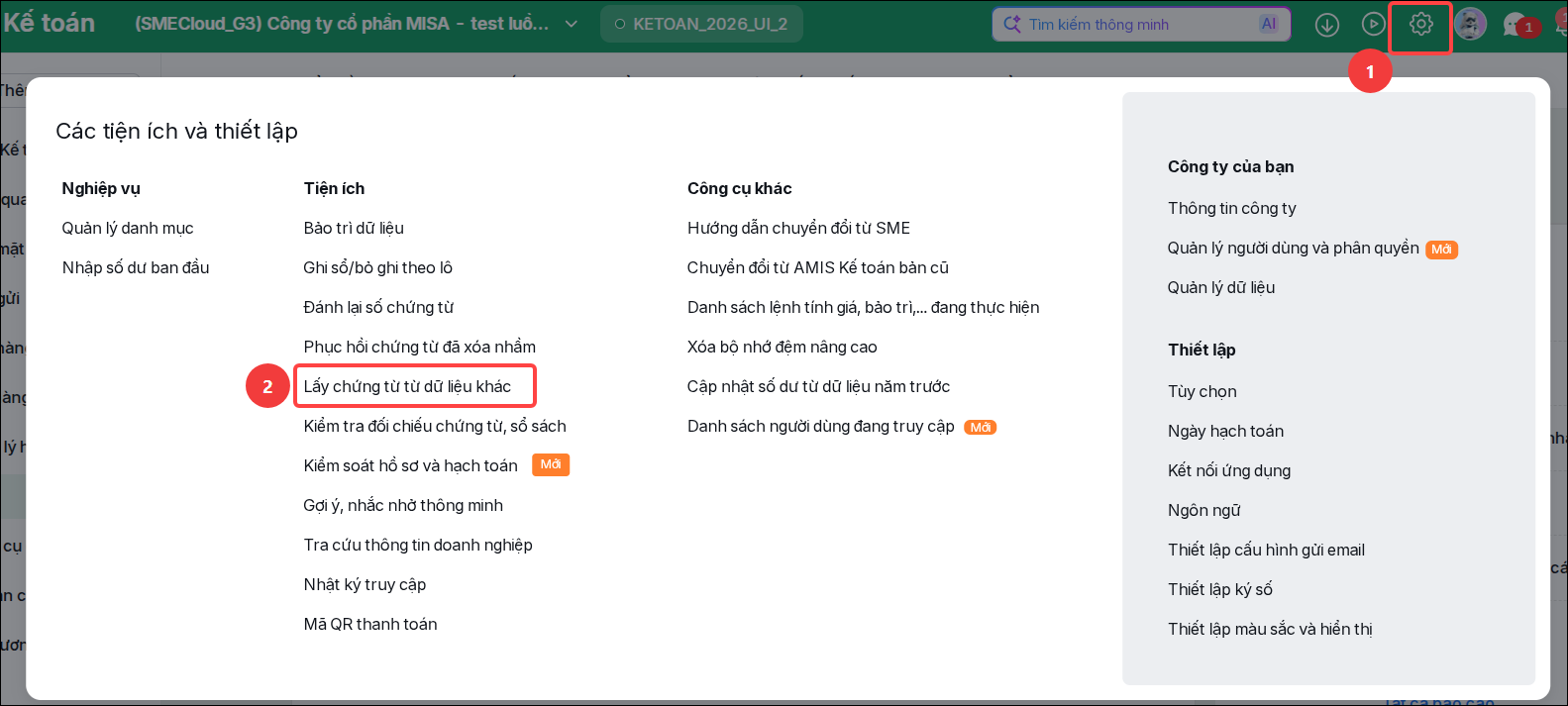Choose Bảo trì dữ liệu utility
The width and height of the screenshot is (1568, 706).
354,228
